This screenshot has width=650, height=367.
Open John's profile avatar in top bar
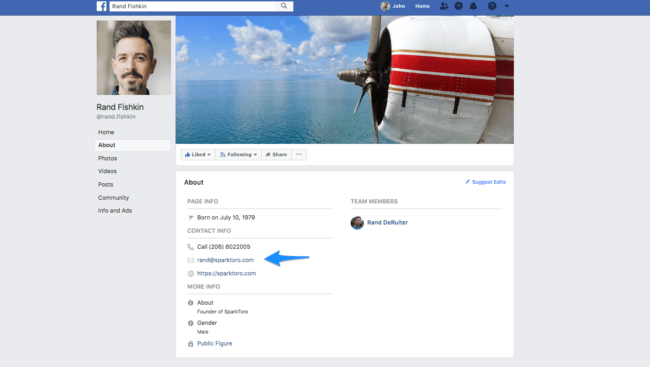[x=385, y=6]
